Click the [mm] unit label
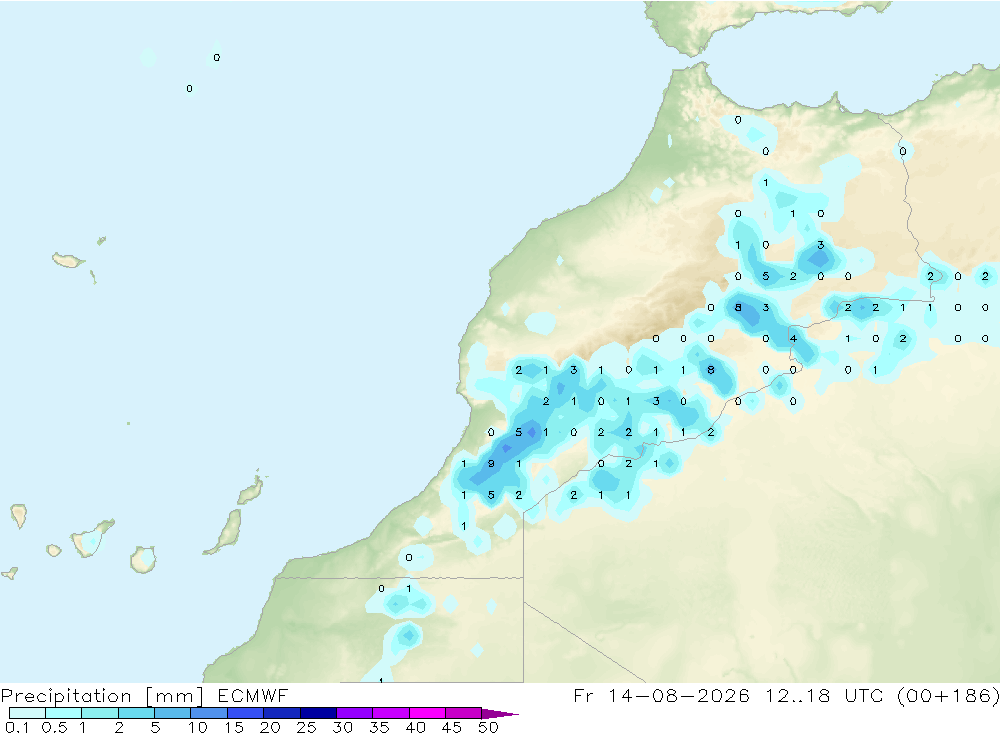Viewport: 1000px width, 733px height. [175, 696]
